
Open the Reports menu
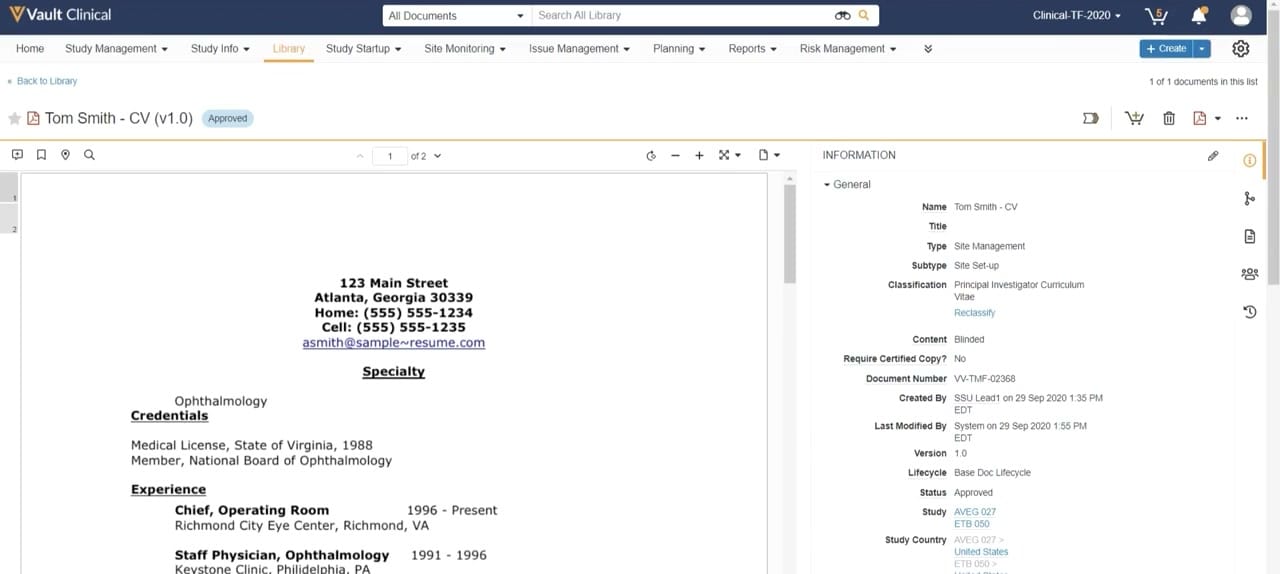[x=753, y=48]
